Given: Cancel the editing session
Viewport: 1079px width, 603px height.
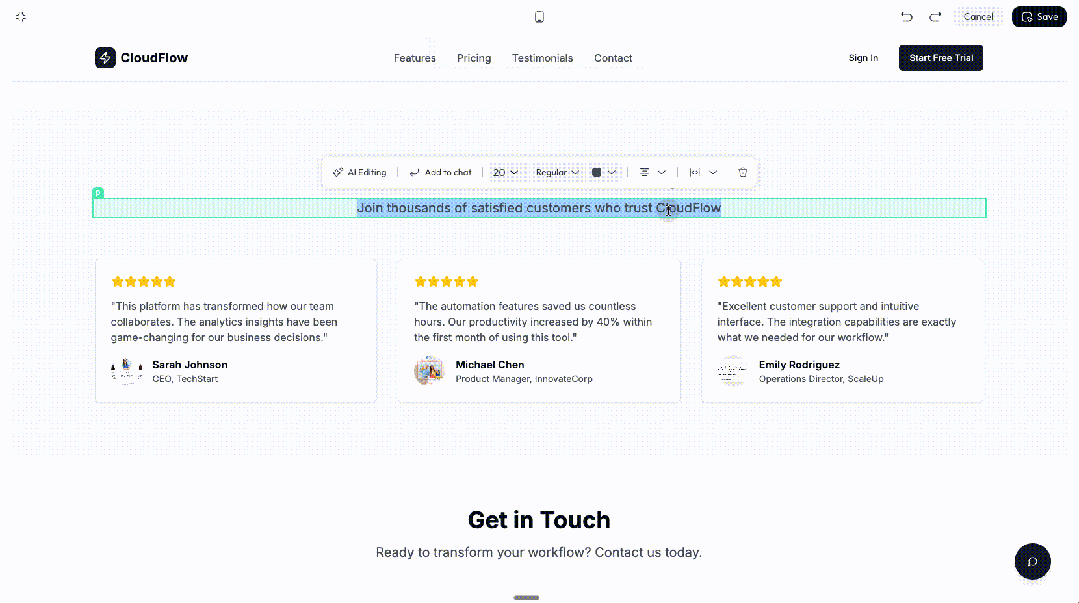Looking at the screenshot, I should 978,17.
